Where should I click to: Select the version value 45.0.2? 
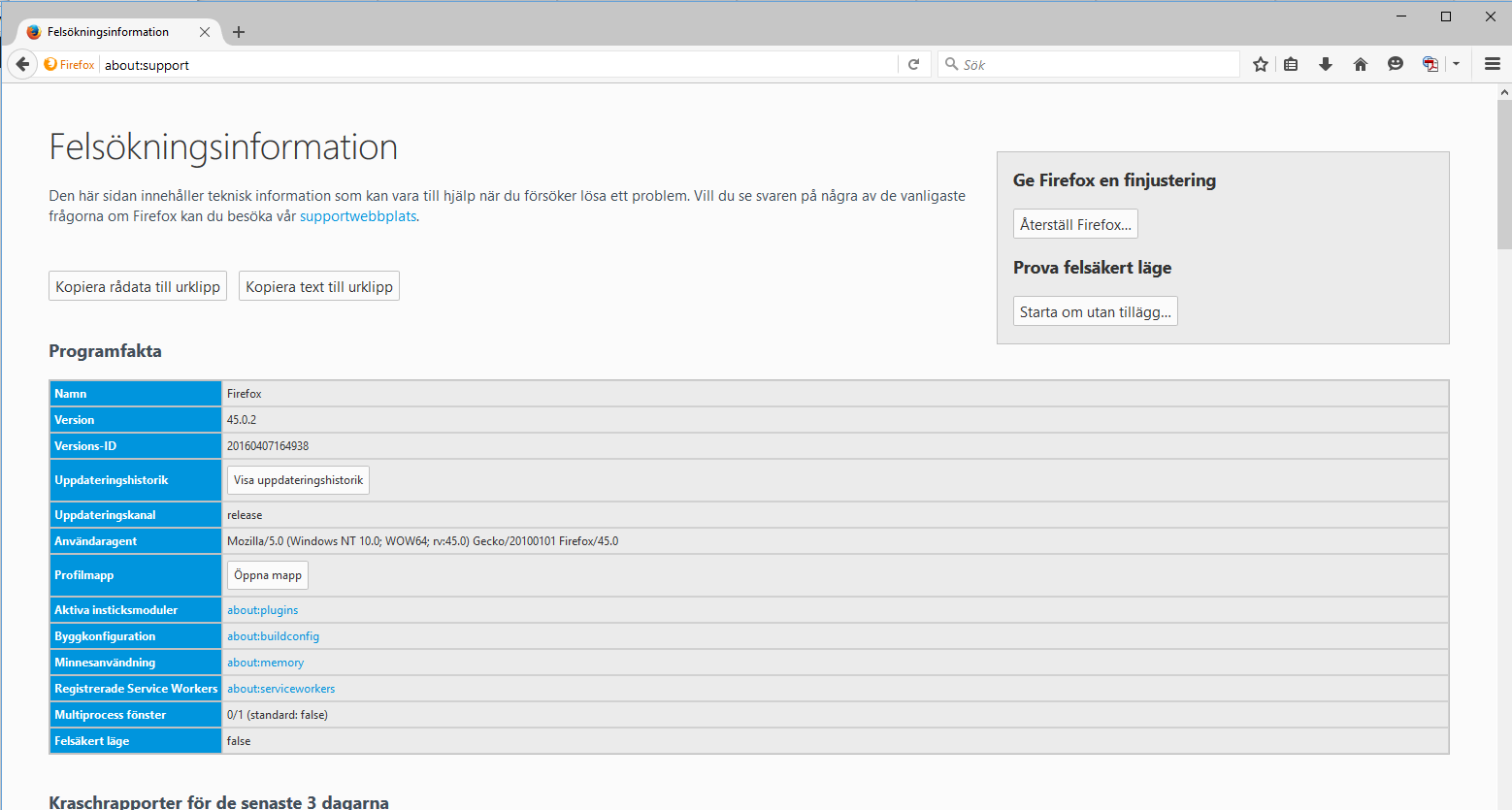coord(242,420)
